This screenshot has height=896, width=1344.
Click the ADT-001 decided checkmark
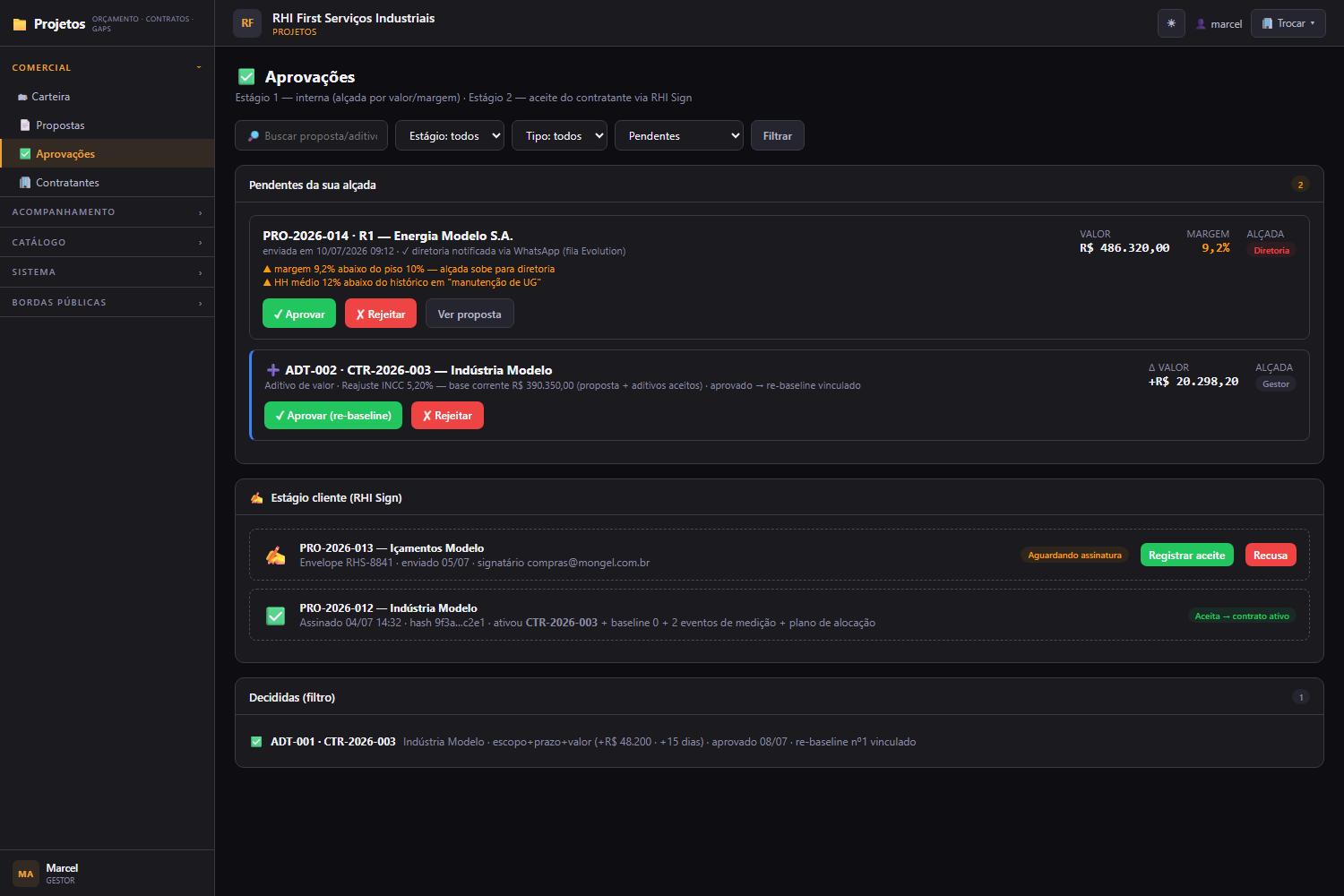point(256,742)
